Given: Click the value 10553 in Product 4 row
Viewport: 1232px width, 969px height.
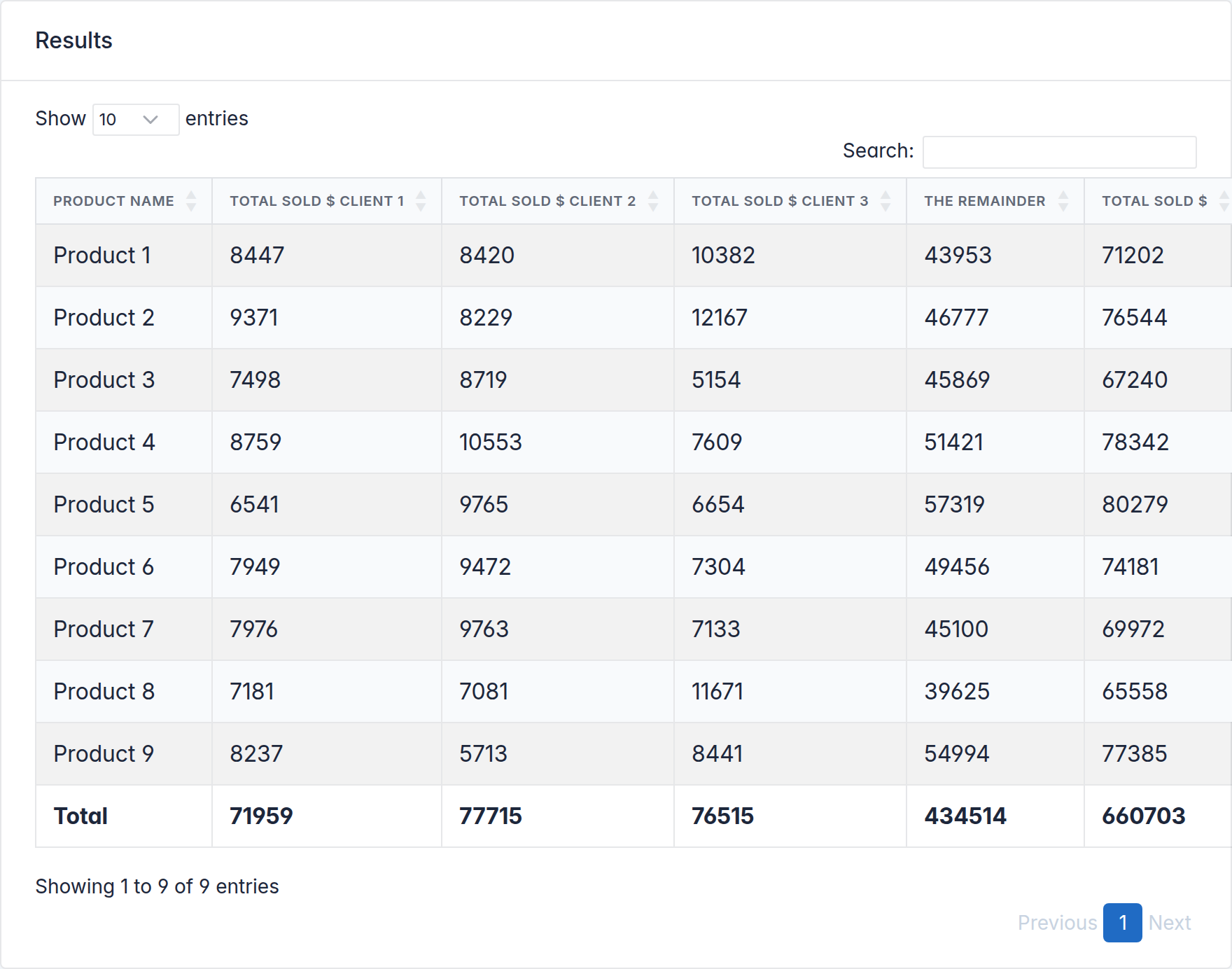Looking at the screenshot, I should coord(491,442).
